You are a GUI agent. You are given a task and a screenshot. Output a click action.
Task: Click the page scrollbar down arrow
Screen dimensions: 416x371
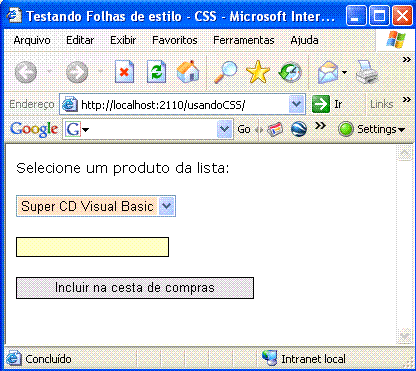click(x=405, y=335)
